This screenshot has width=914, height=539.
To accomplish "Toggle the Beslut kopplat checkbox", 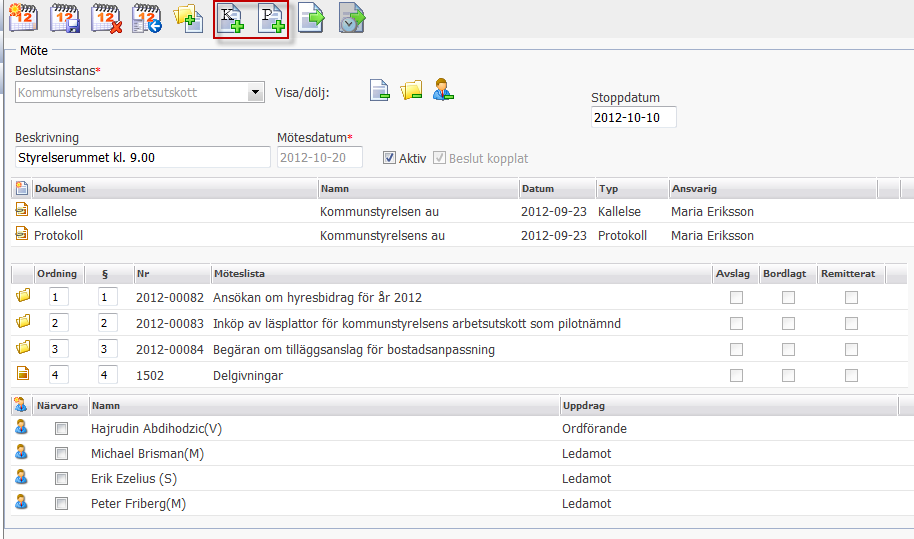I will tap(440, 158).
